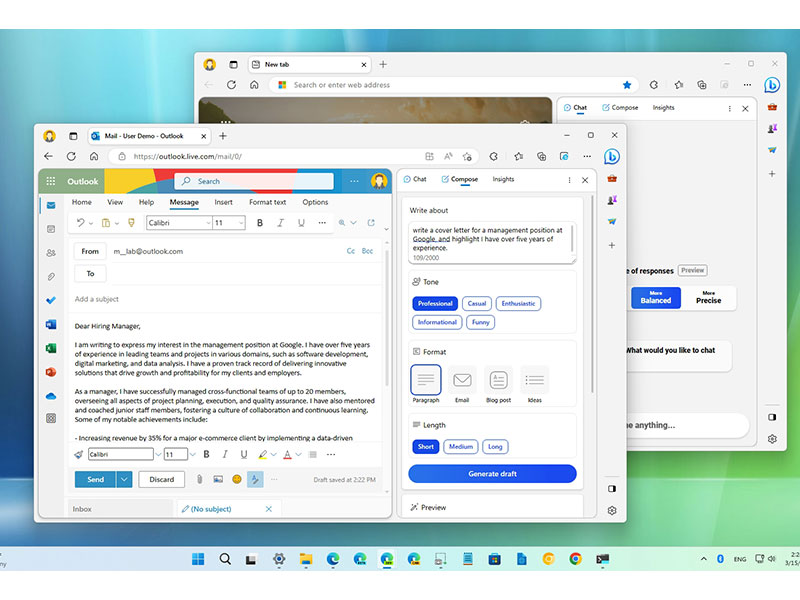
Task: Select More Precise in back window
Action: [708, 297]
